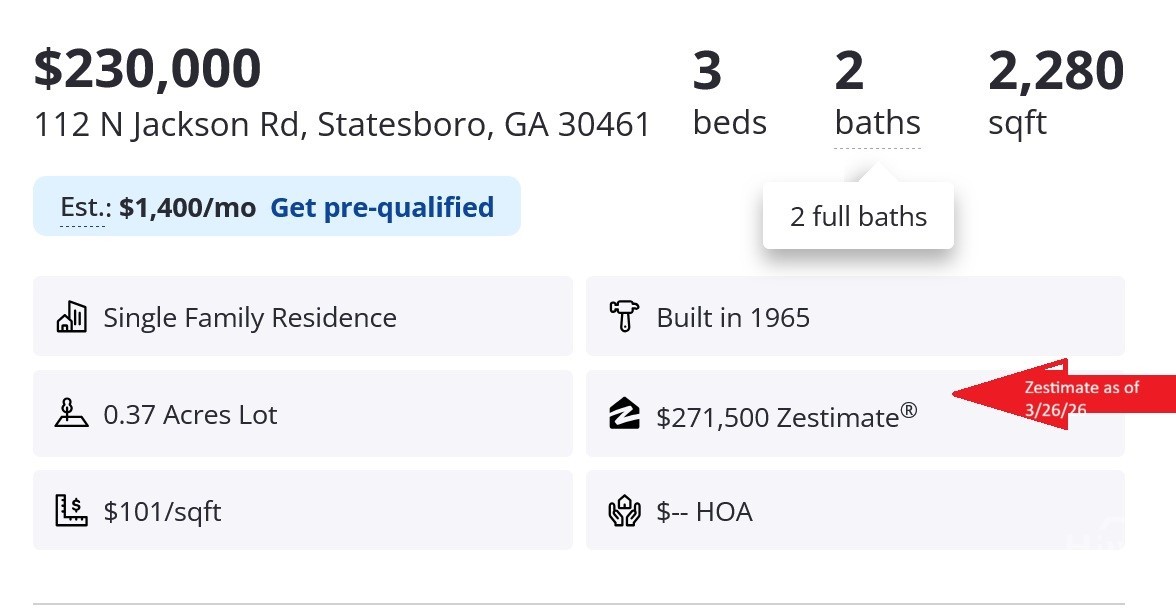
Task: Click the underlined baths label
Action: tap(877, 123)
